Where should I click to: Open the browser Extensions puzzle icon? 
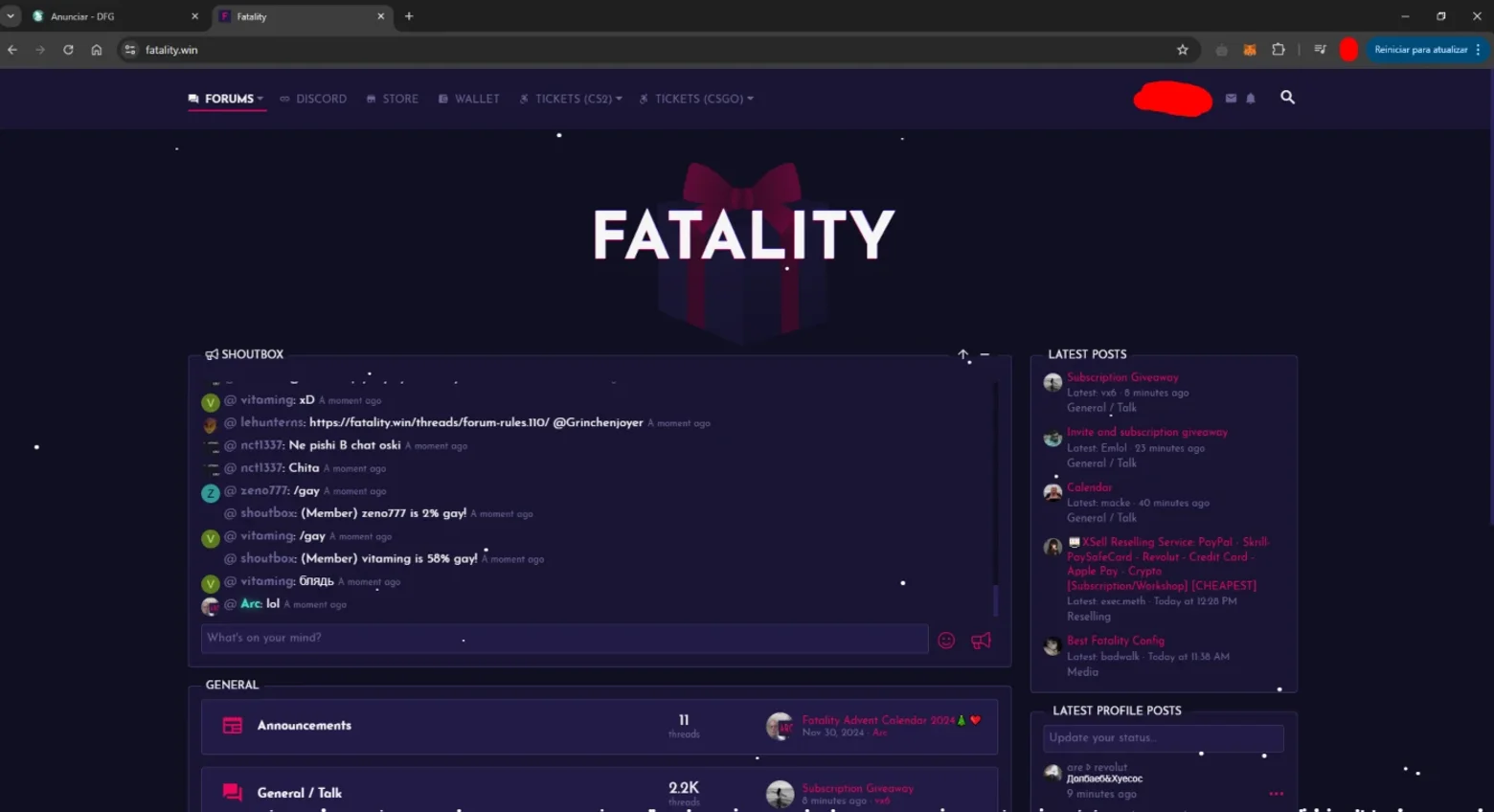pos(1279,50)
